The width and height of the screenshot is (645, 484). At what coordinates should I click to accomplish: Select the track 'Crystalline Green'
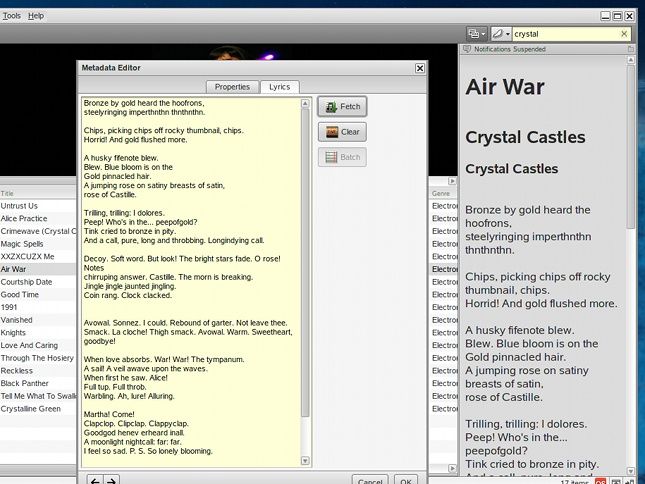(38, 409)
